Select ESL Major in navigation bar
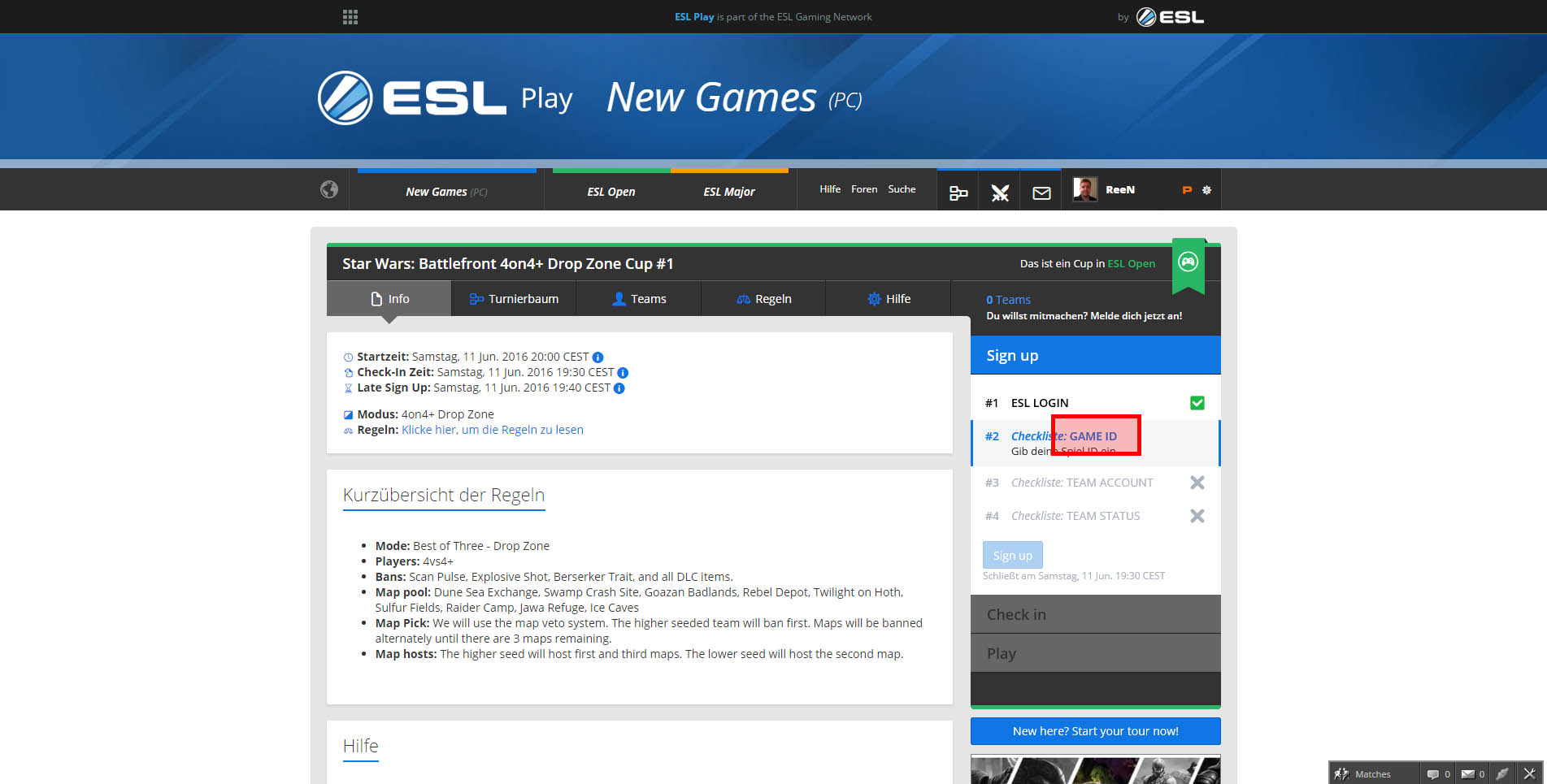This screenshot has width=1547, height=784. tap(729, 192)
